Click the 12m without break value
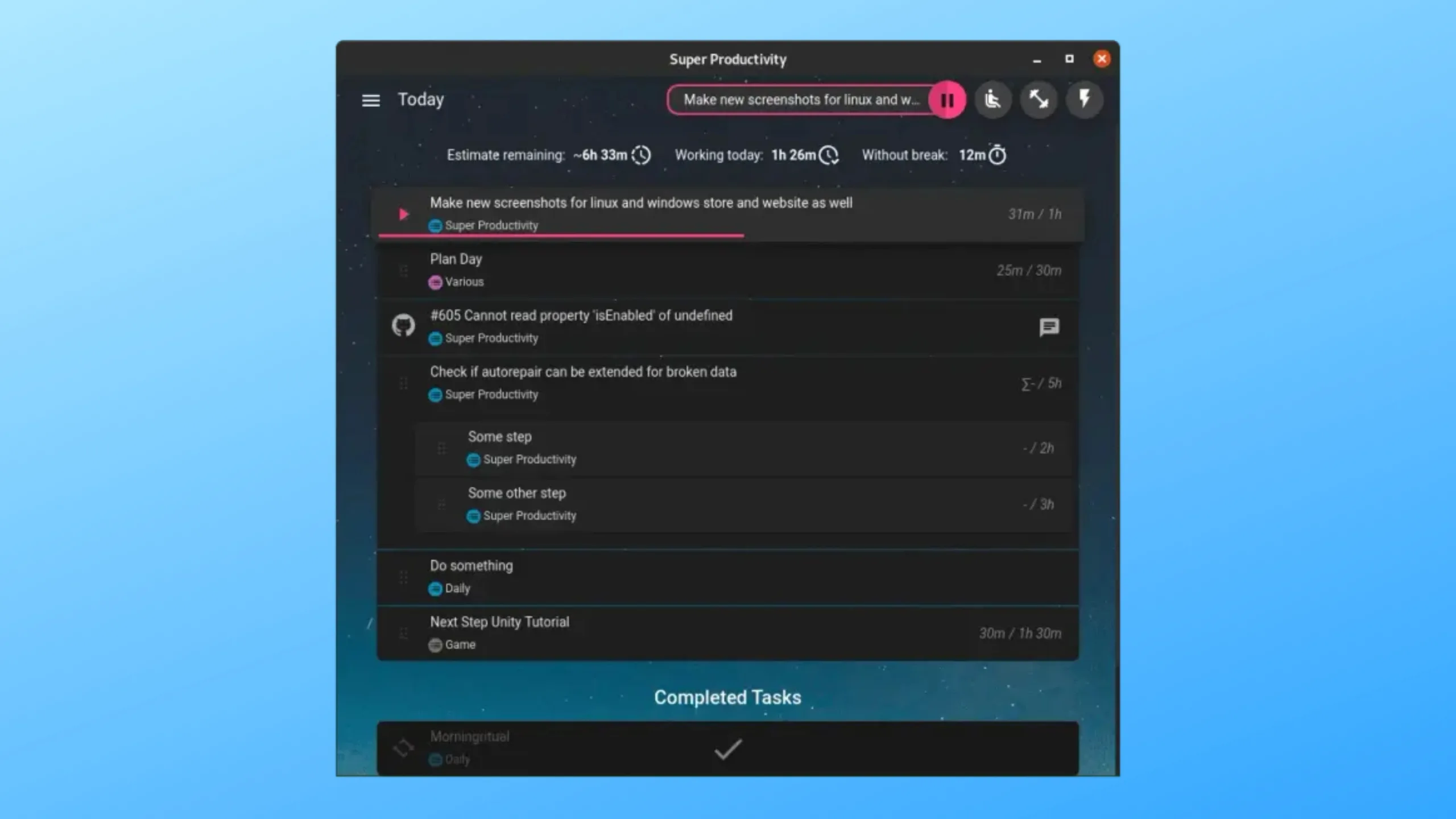The width and height of the screenshot is (1456, 819). 972,155
